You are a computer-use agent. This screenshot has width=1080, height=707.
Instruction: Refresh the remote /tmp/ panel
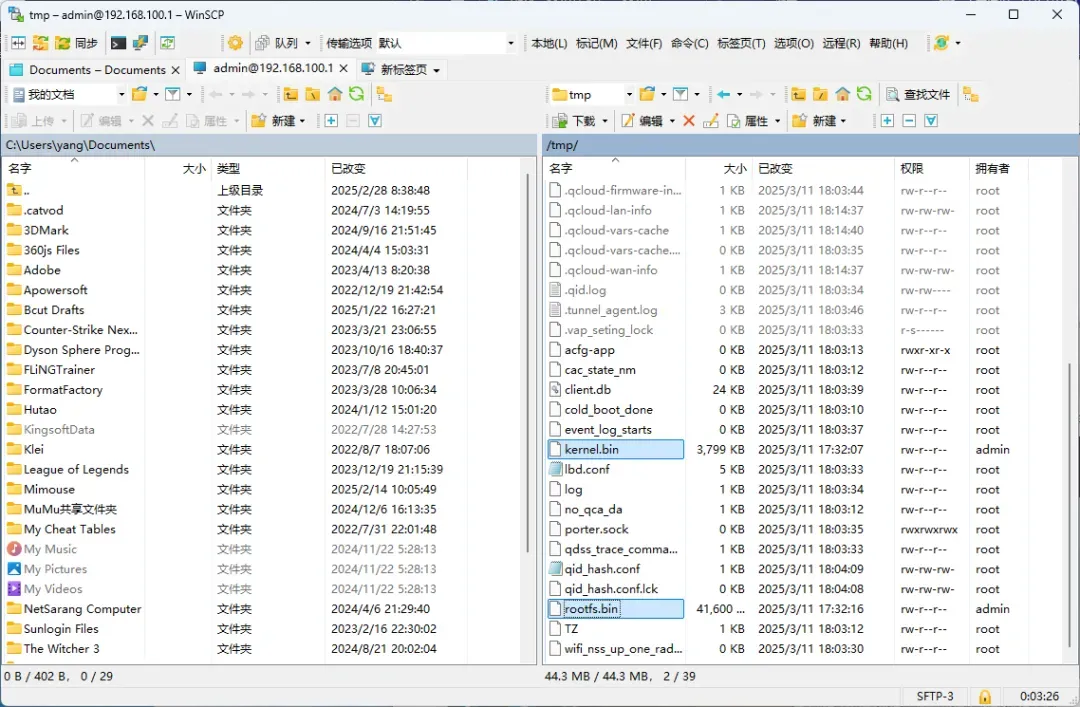pyautogui.click(x=864, y=94)
